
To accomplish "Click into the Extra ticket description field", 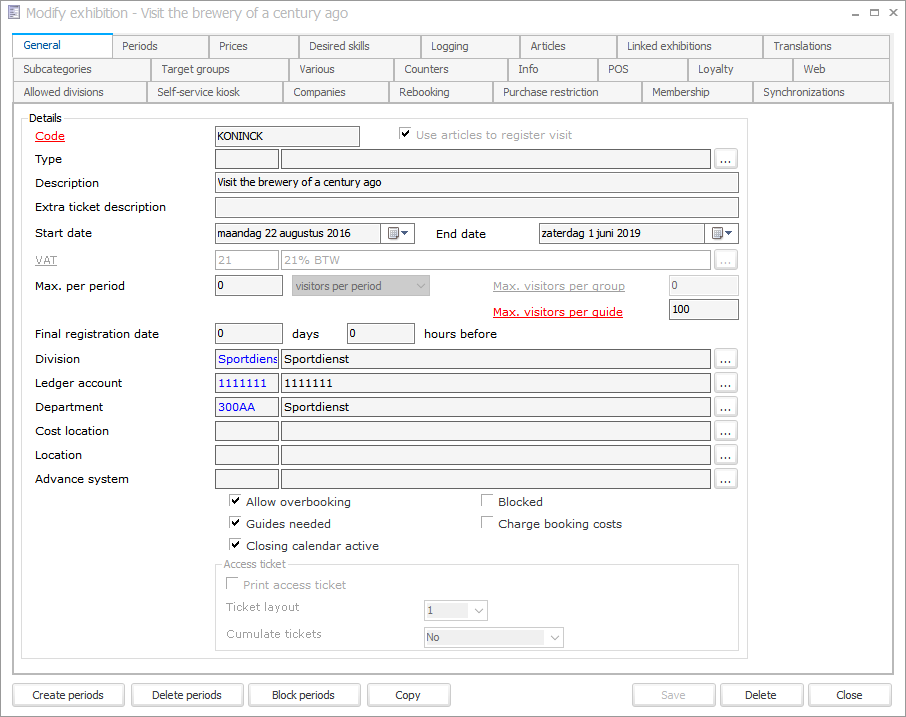I will tap(476, 208).
